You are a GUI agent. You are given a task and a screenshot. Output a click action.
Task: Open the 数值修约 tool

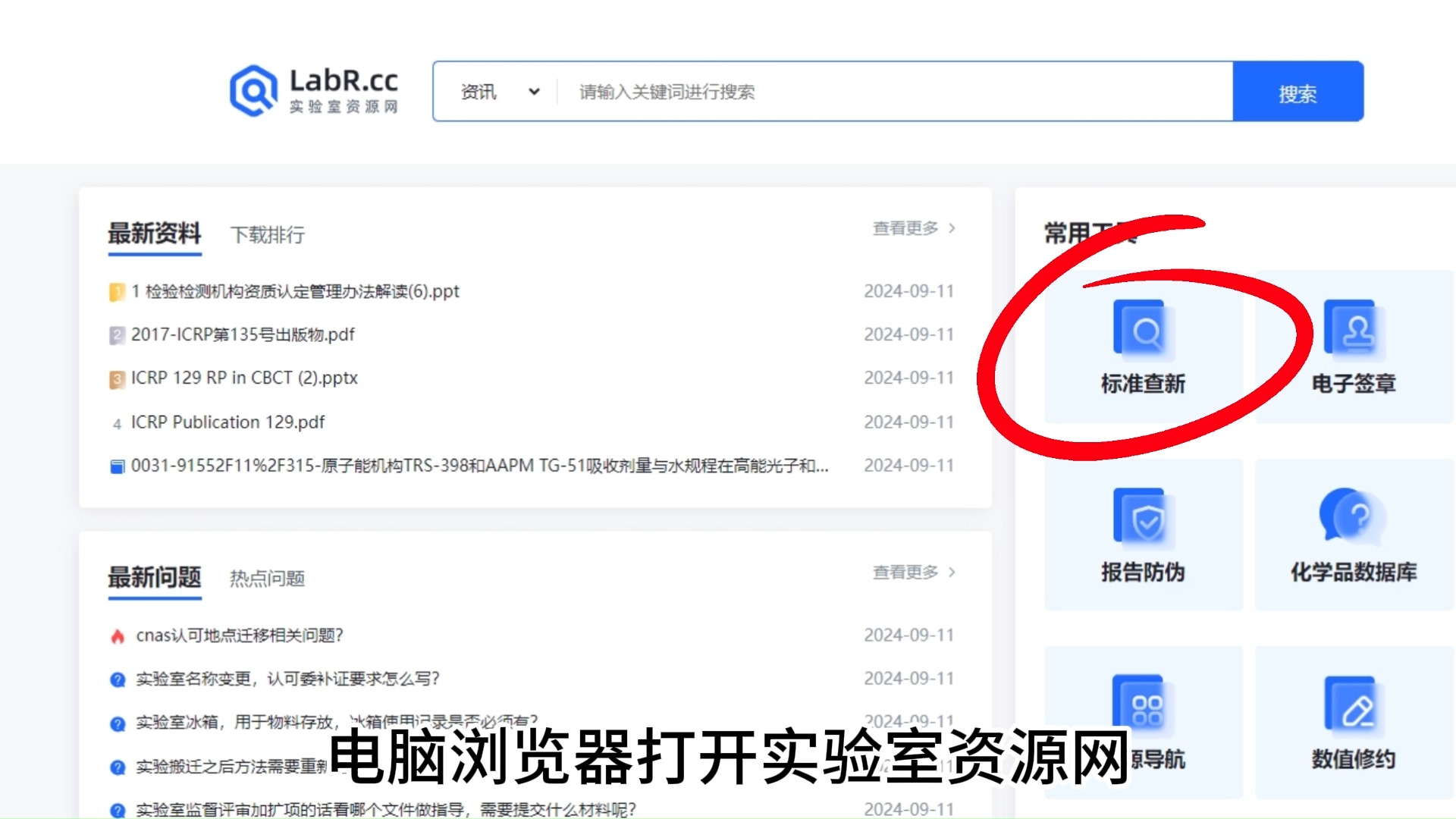coord(1354,722)
